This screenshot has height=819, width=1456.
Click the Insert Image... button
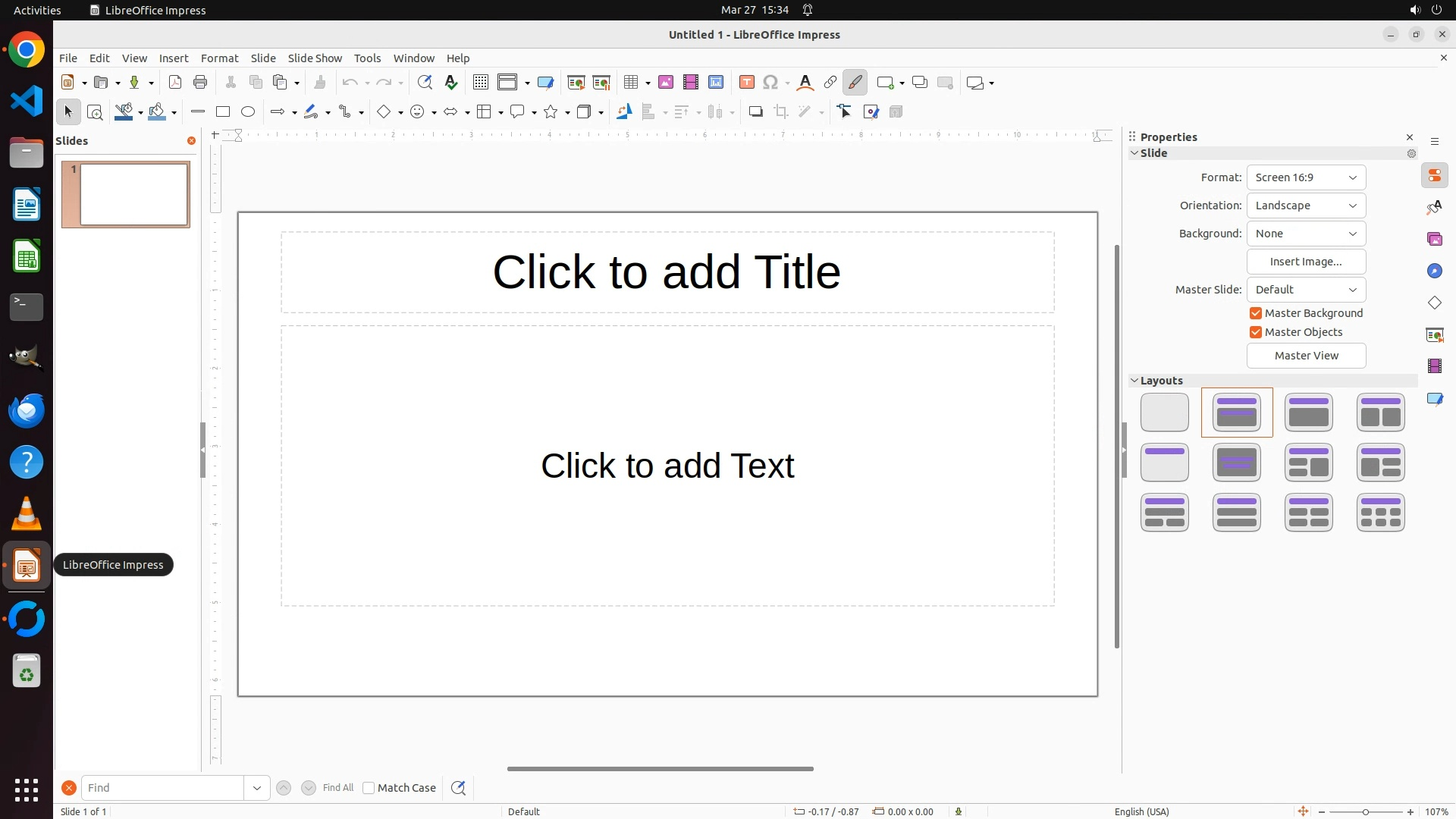click(x=1306, y=262)
